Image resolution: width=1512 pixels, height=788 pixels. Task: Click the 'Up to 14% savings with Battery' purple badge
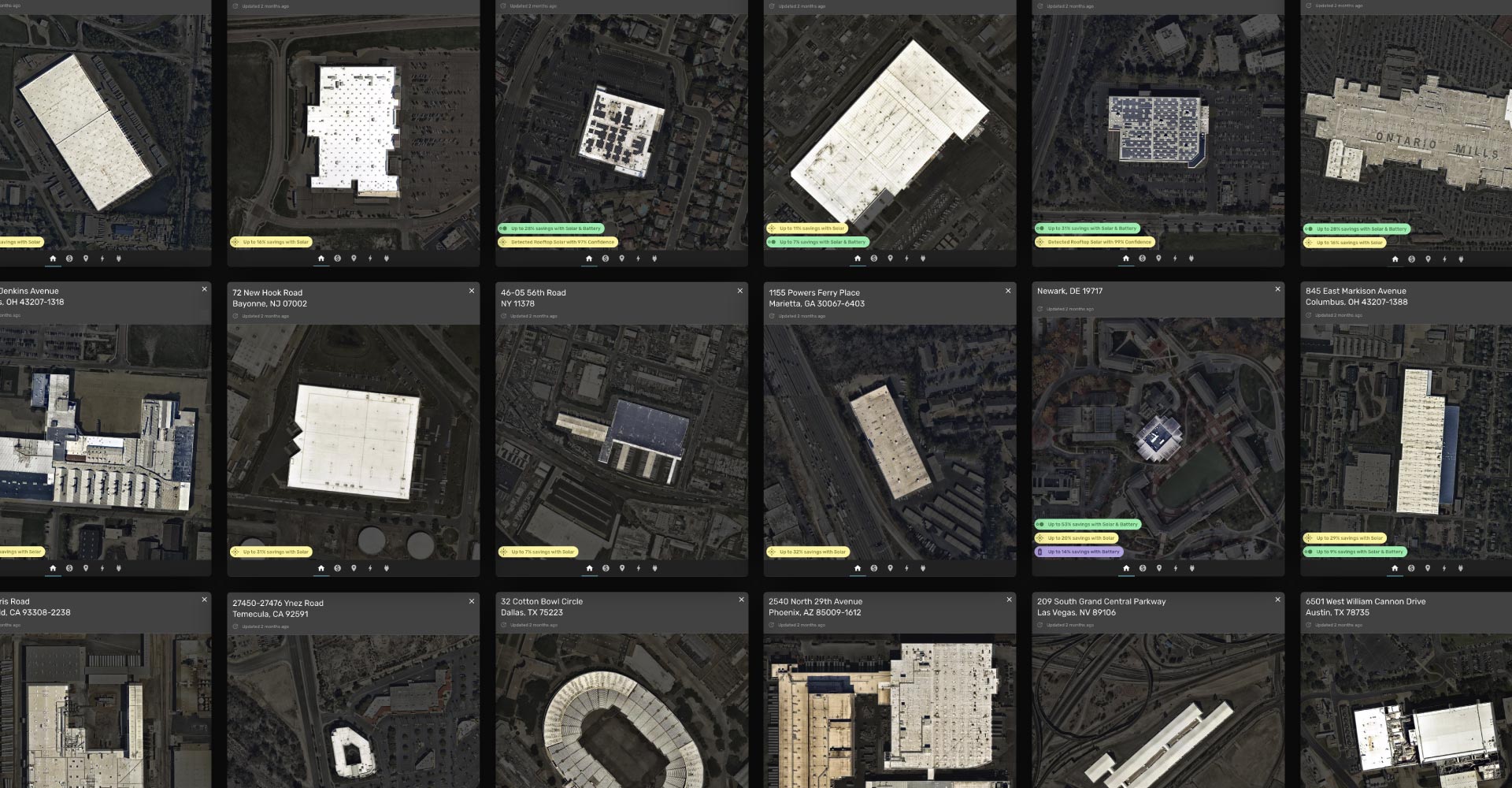coord(1079,552)
